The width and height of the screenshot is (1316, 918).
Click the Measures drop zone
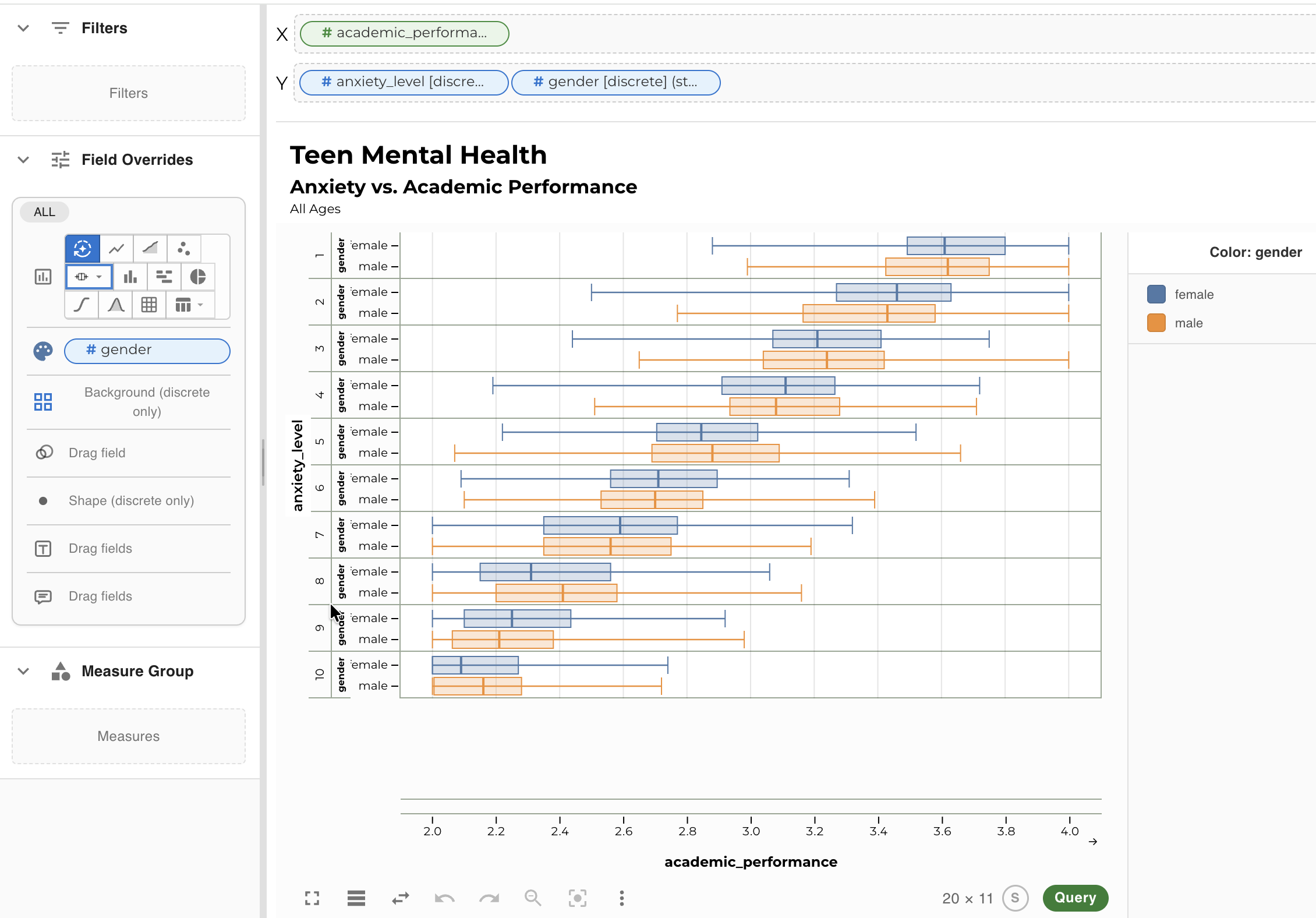(x=129, y=736)
